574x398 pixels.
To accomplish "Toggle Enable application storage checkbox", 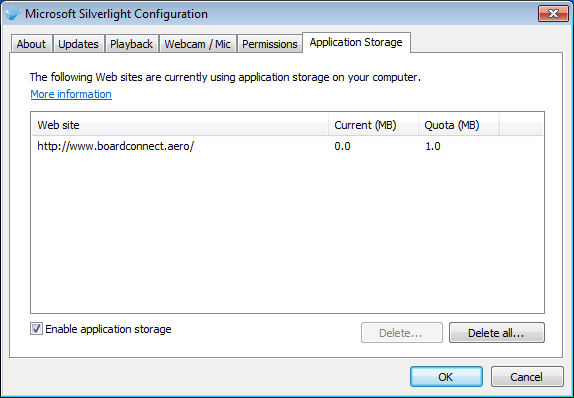I will point(36,329).
